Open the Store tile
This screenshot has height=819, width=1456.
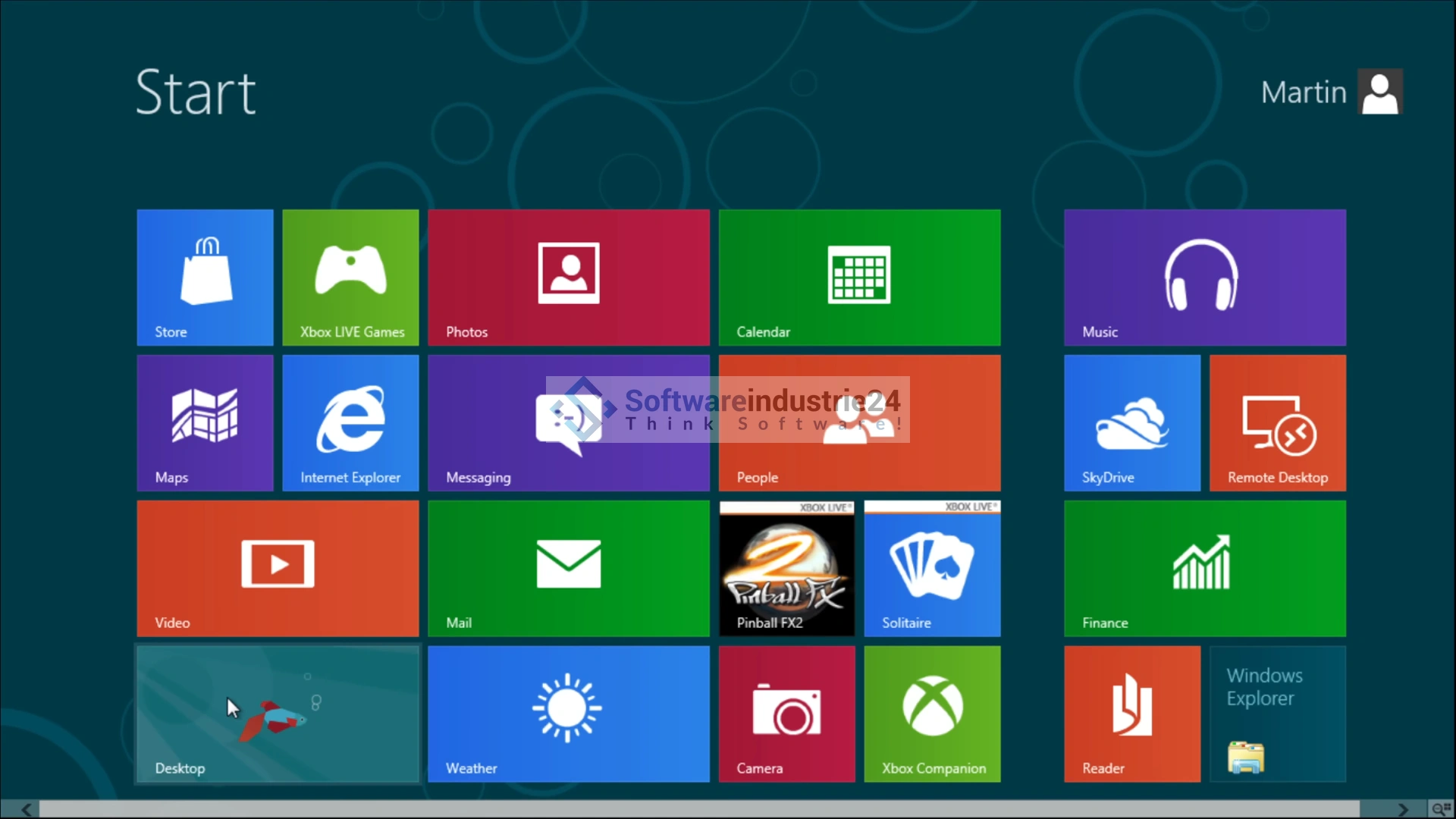205,278
